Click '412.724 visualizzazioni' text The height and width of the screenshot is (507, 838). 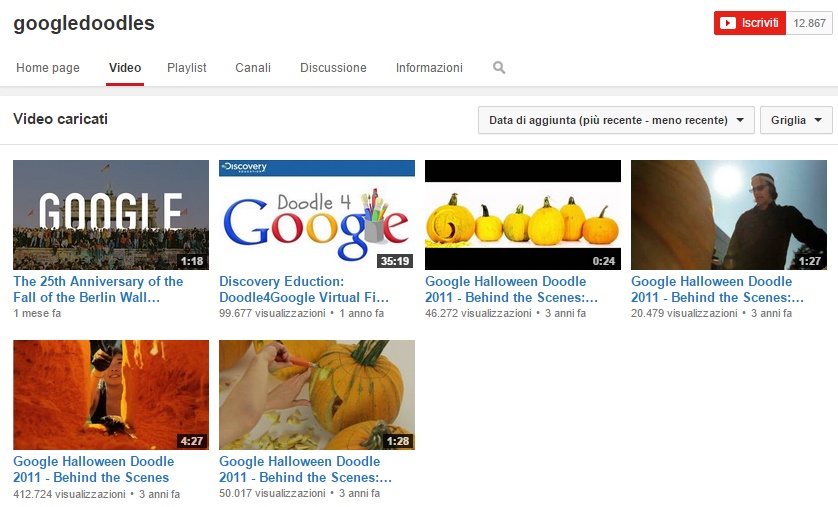(69, 494)
